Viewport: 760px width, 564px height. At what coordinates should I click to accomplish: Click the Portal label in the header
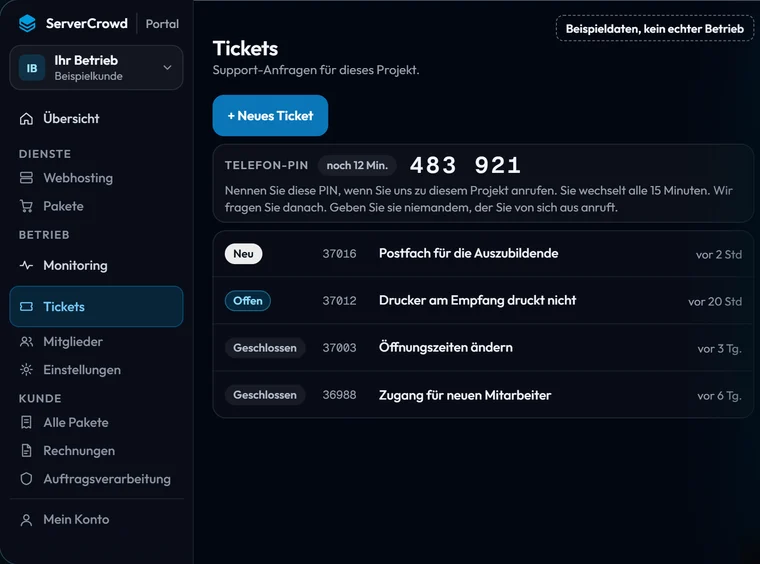(x=162, y=24)
